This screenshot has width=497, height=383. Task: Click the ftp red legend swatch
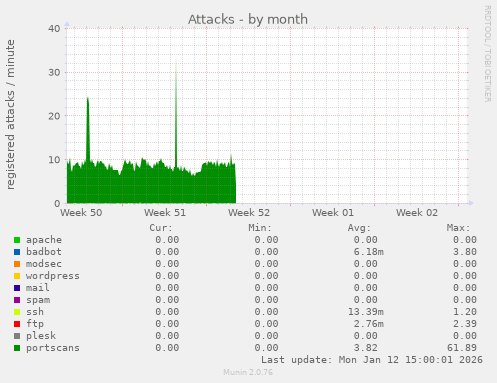tap(17, 324)
